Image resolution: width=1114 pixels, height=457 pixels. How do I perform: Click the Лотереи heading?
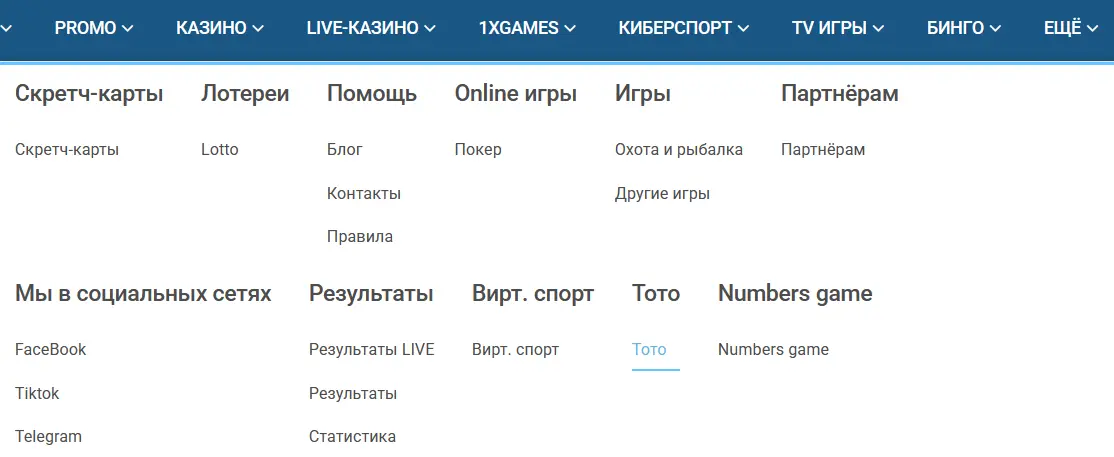245,94
